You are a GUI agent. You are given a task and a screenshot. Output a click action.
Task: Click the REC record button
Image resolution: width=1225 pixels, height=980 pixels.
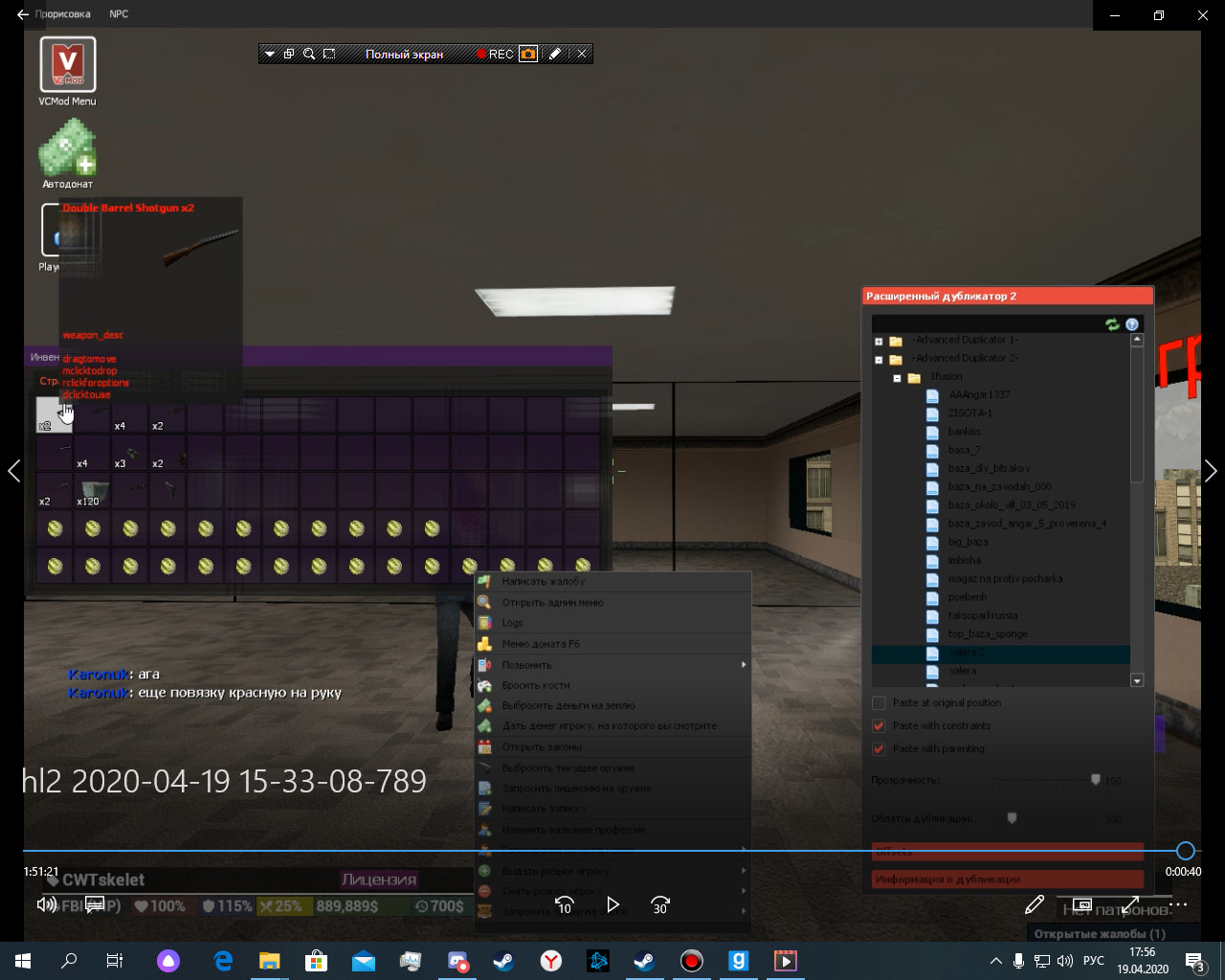point(495,55)
